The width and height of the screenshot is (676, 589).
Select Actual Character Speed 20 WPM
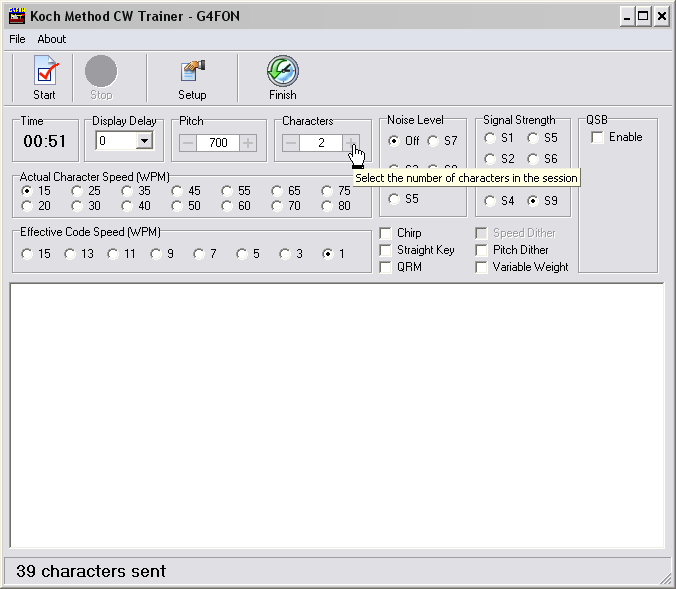[x=27, y=206]
